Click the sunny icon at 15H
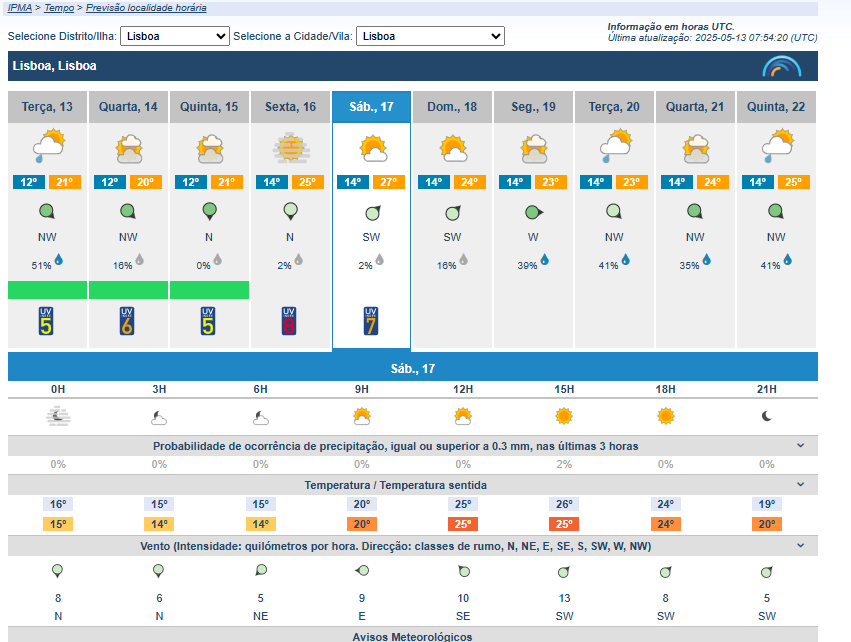 click(x=564, y=416)
